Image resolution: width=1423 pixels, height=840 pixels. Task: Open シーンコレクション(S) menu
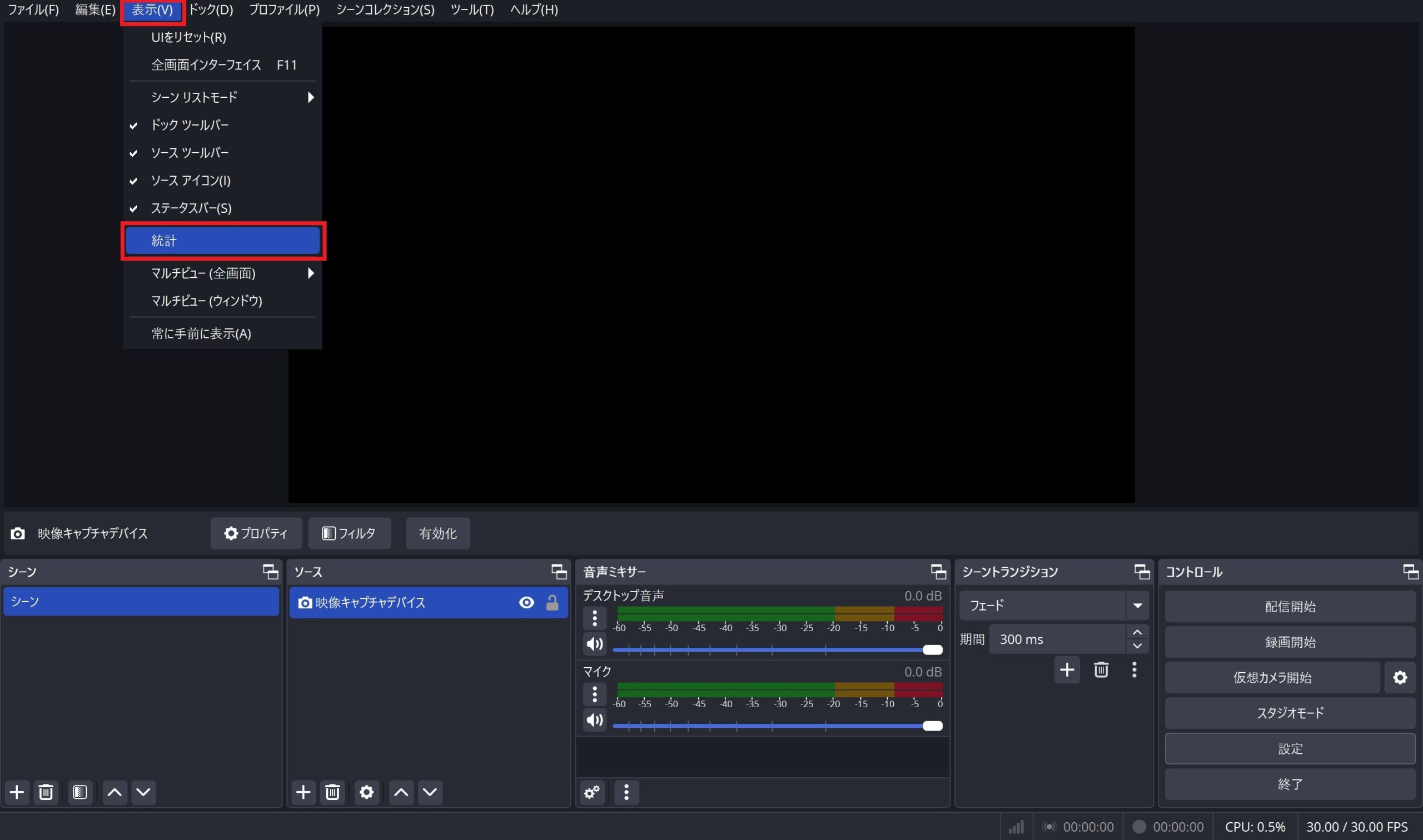[386, 9]
